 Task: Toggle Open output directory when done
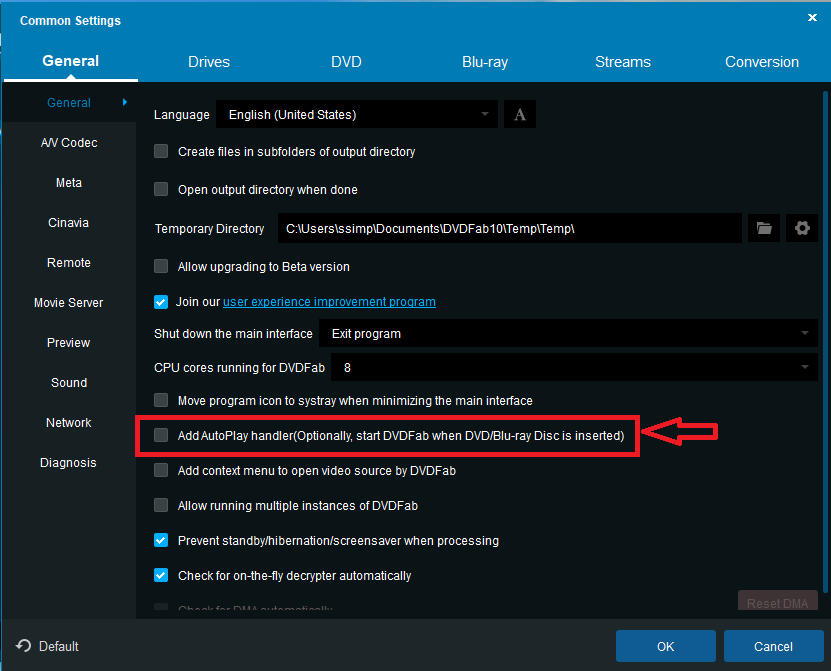[161, 189]
